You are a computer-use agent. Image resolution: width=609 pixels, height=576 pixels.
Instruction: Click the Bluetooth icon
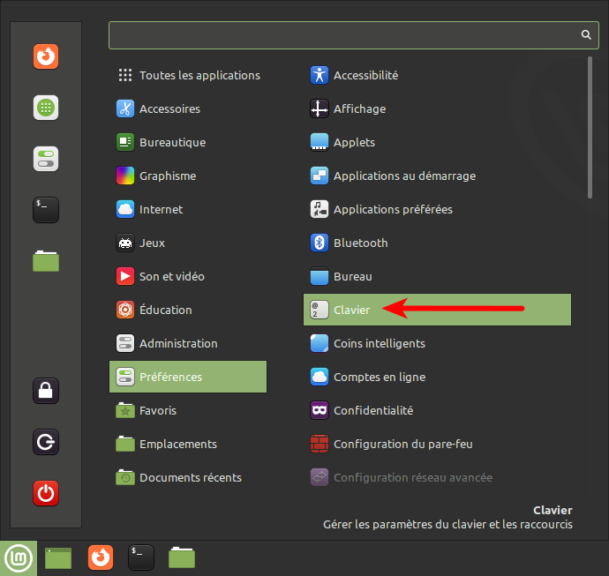tap(319, 243)
